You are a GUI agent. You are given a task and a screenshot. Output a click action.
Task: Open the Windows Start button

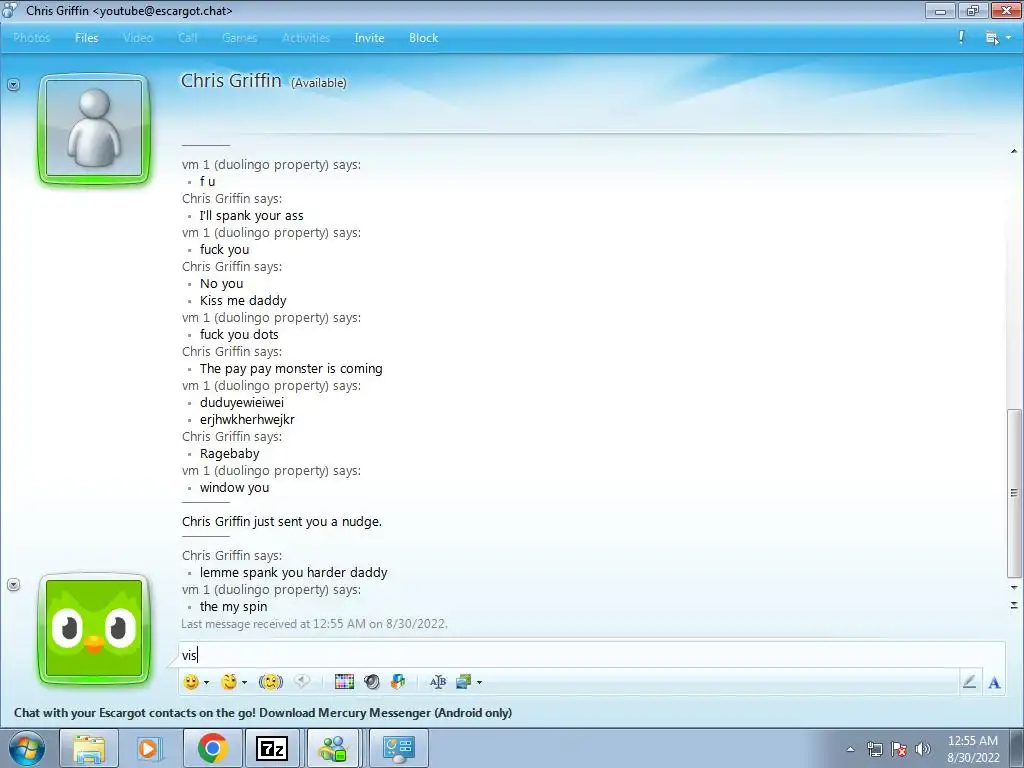click(x=27, y=748)
